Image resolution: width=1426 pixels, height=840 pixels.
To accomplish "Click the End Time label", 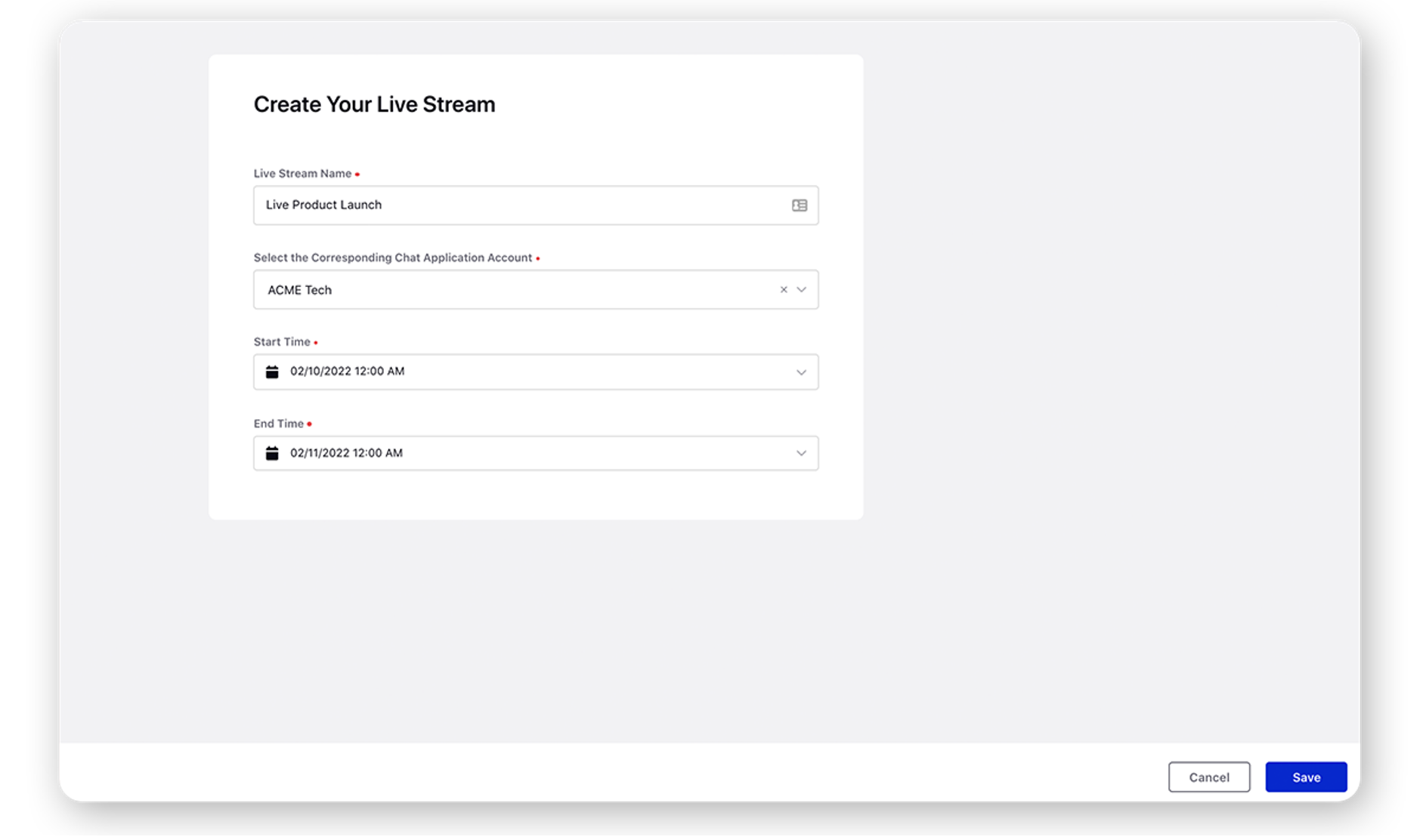I will pyautogui.click(x=279, y=424).
